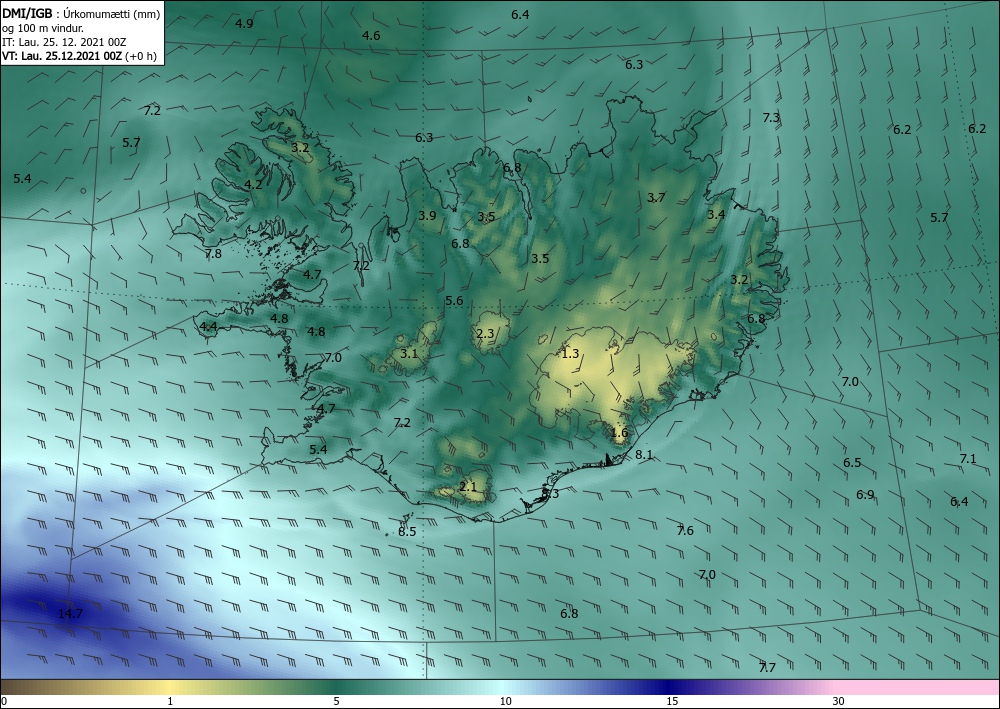
Task: Select the 30 label on the colour scale
Action: [839, 702]
